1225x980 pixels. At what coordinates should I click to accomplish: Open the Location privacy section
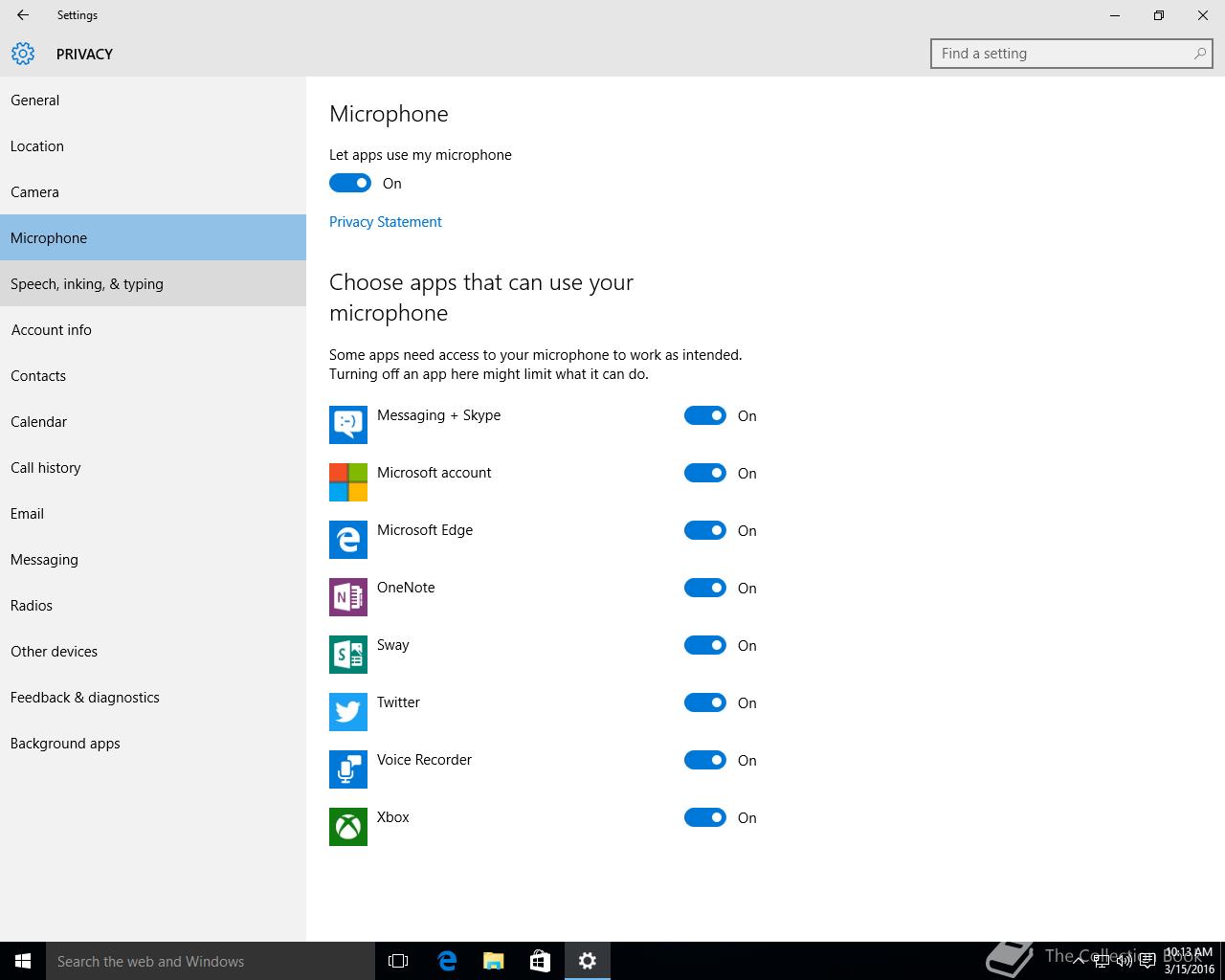pos(153,145)
